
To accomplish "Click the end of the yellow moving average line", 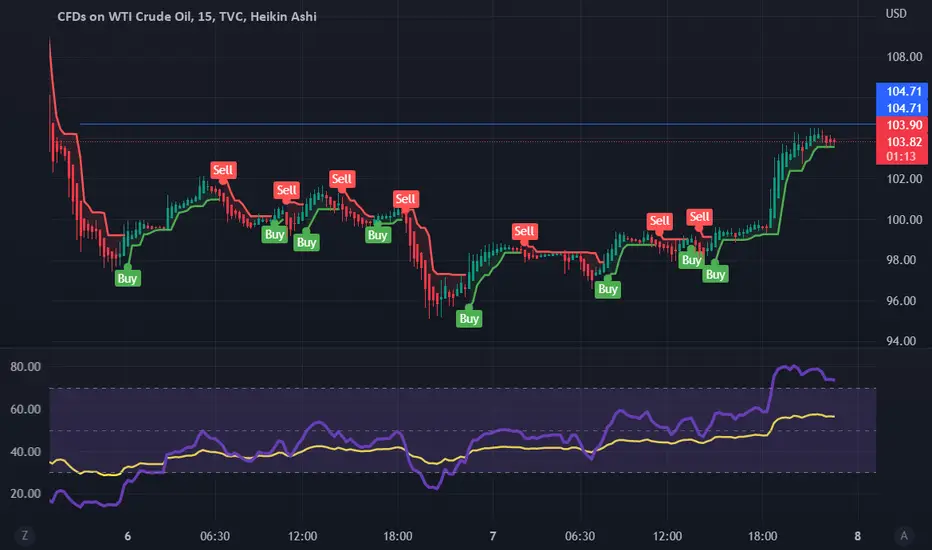I will point(833,416).
